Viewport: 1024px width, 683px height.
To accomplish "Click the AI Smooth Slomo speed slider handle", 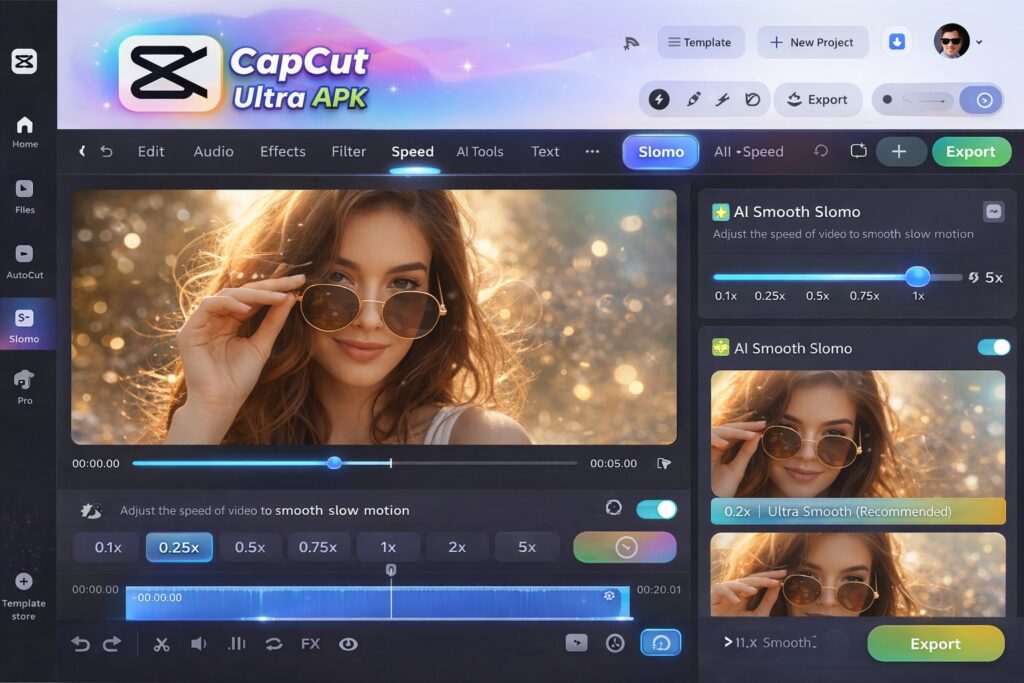I will [x=917, y=277].
